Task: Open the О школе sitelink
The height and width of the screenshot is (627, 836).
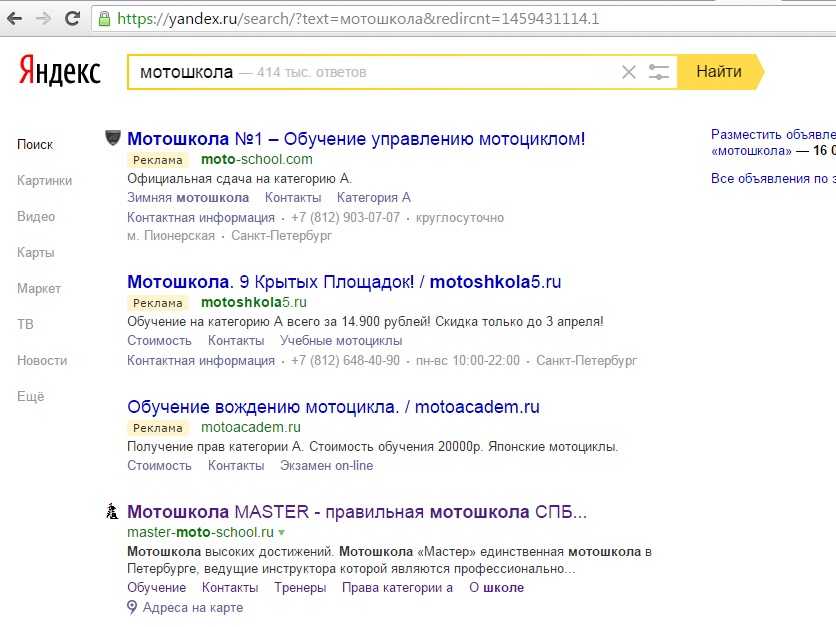Action: point(496,588)
